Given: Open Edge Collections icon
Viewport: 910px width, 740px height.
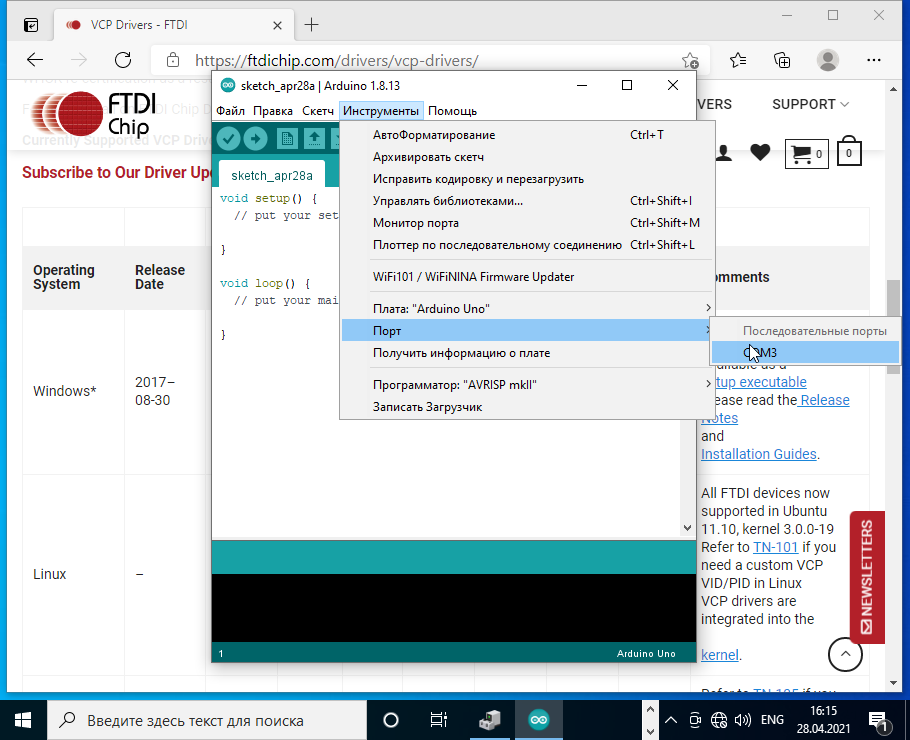Looking at the screenshot, I should click(x=782, y=60).
